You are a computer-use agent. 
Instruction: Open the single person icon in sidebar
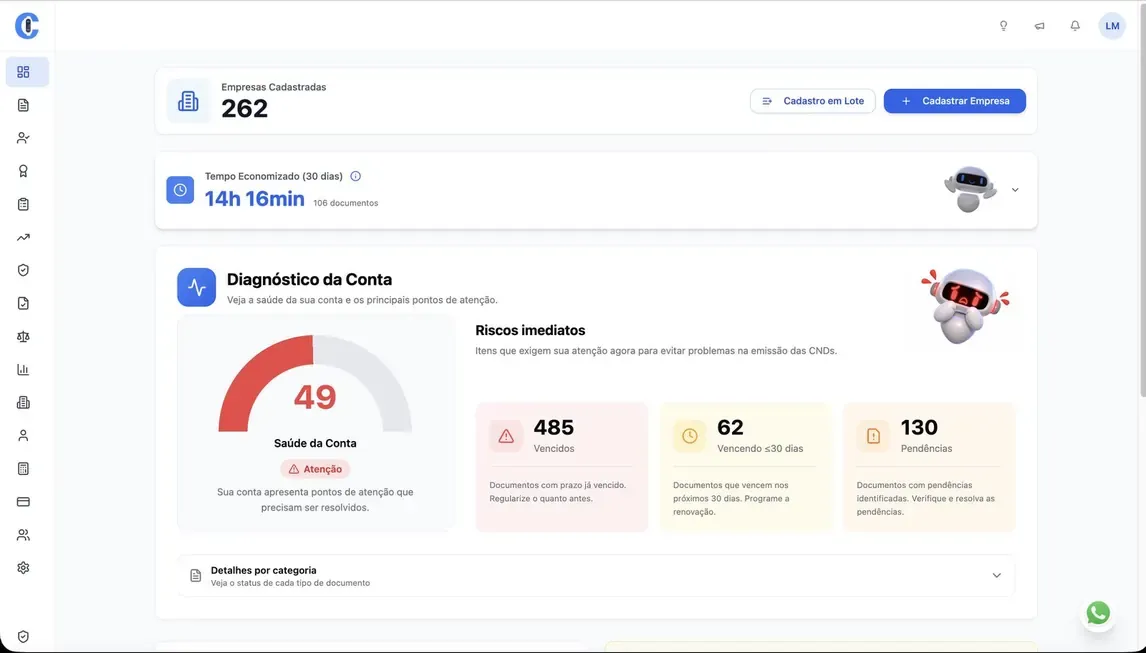coord(23,436)
